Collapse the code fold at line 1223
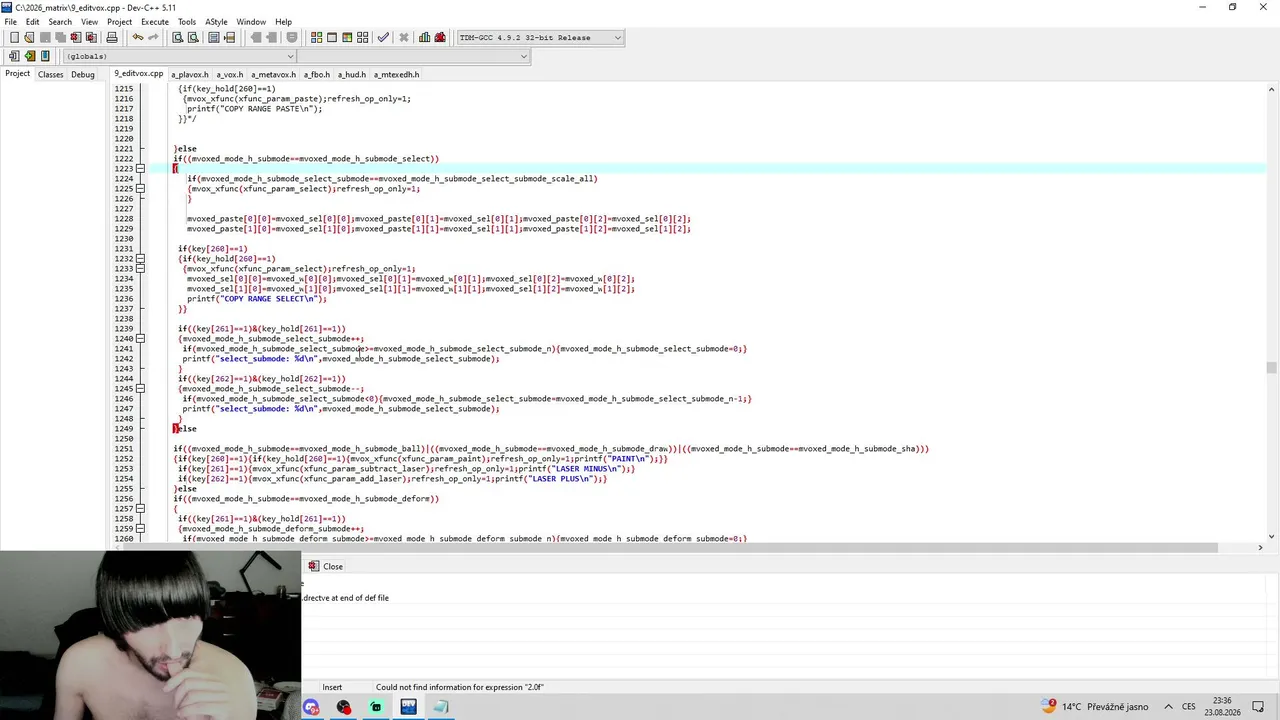The width and height of the screenshot is (1280, 720). [140, 169]
